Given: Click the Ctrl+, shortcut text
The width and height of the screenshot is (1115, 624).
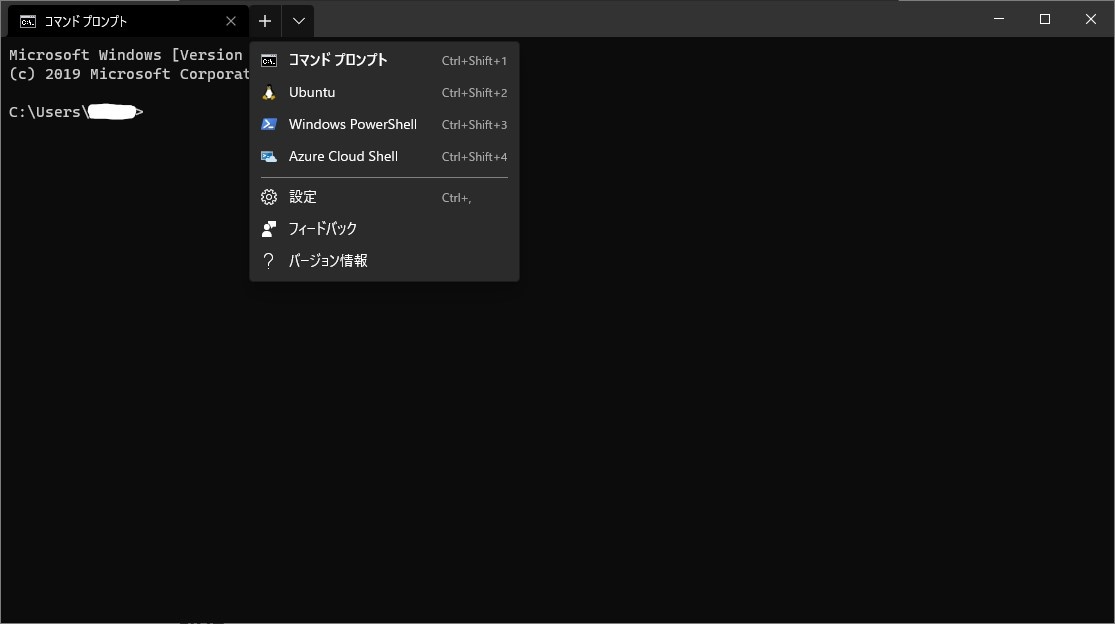Looking at the screenshot, I should pos(457,198).
